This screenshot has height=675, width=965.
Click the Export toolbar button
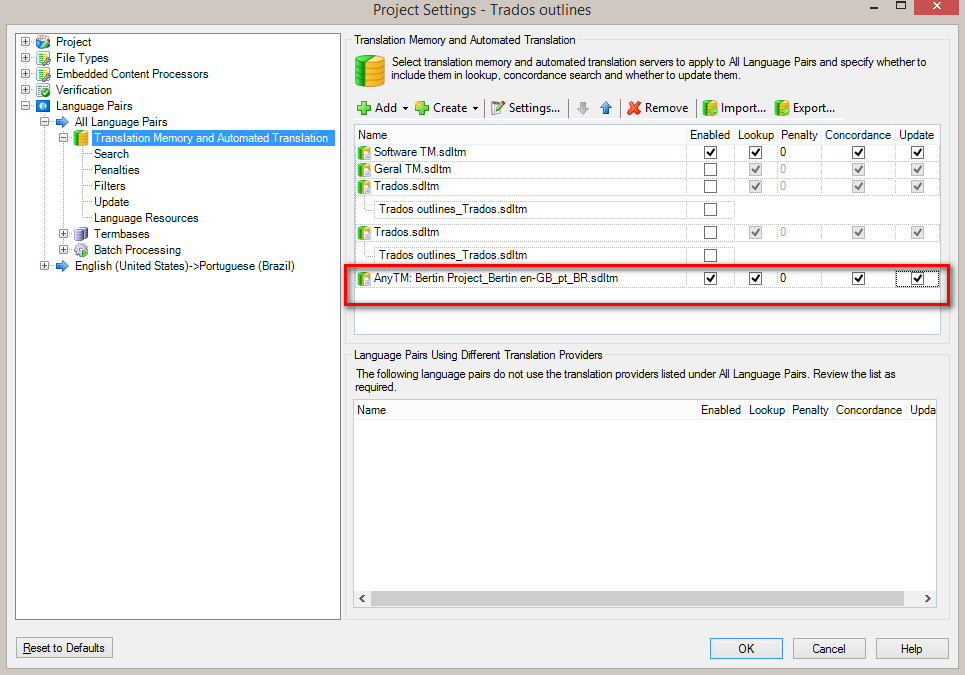pyautogui.click(x=805, y=108)
